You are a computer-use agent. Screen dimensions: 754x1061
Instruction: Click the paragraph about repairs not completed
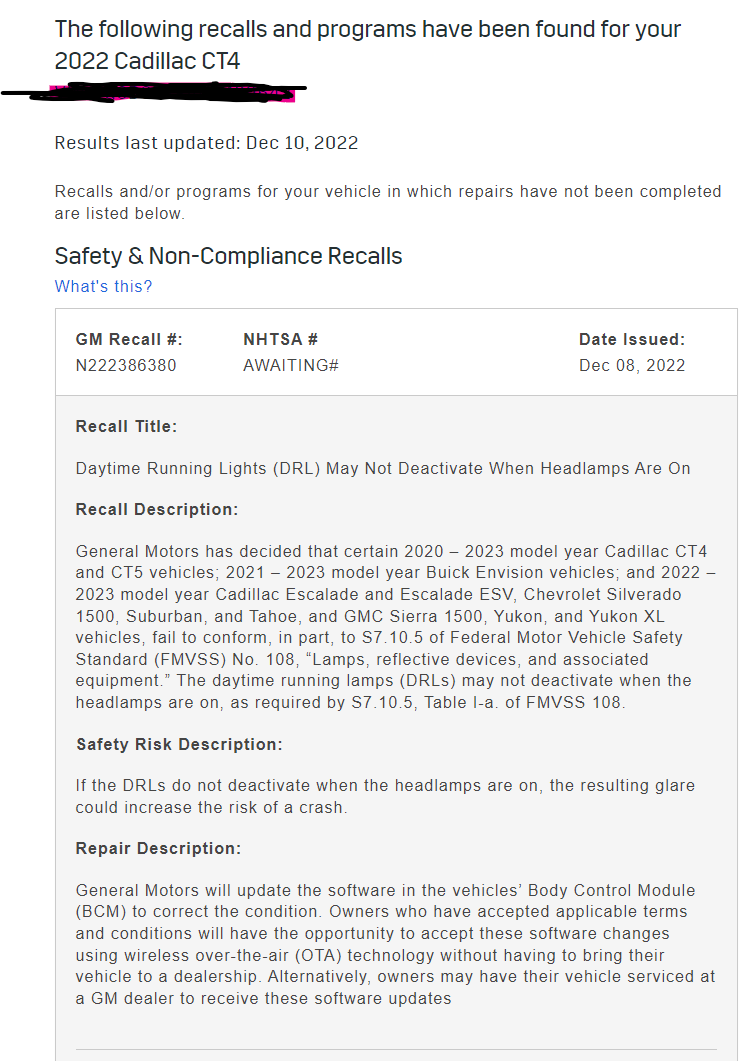coord(387,202)
